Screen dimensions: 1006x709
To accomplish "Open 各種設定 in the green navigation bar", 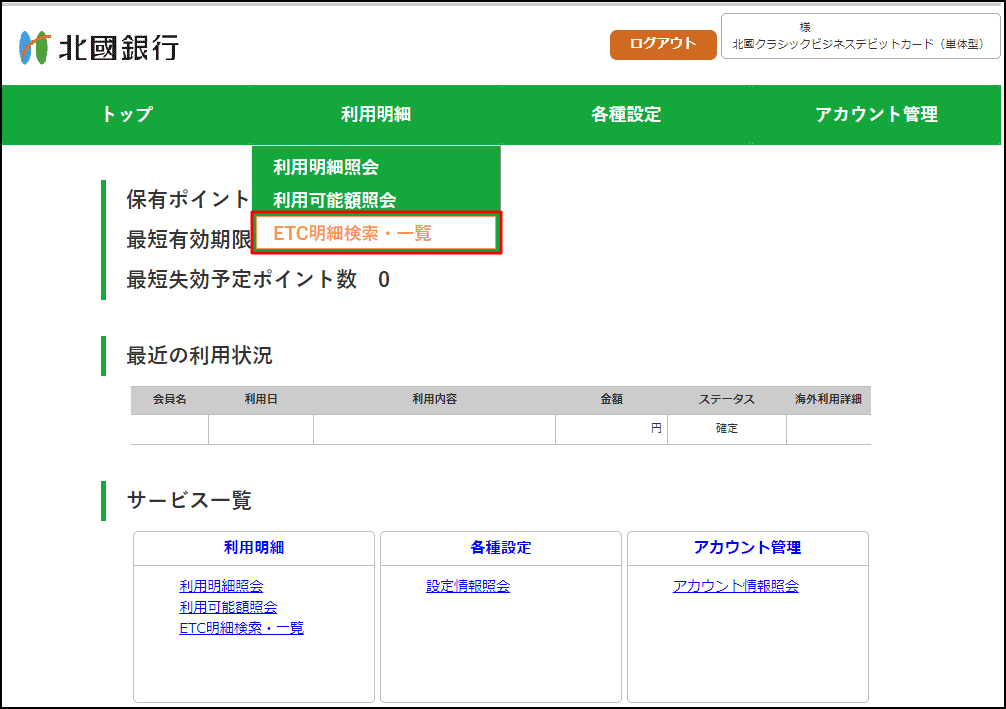I will (x=626, y=114).
